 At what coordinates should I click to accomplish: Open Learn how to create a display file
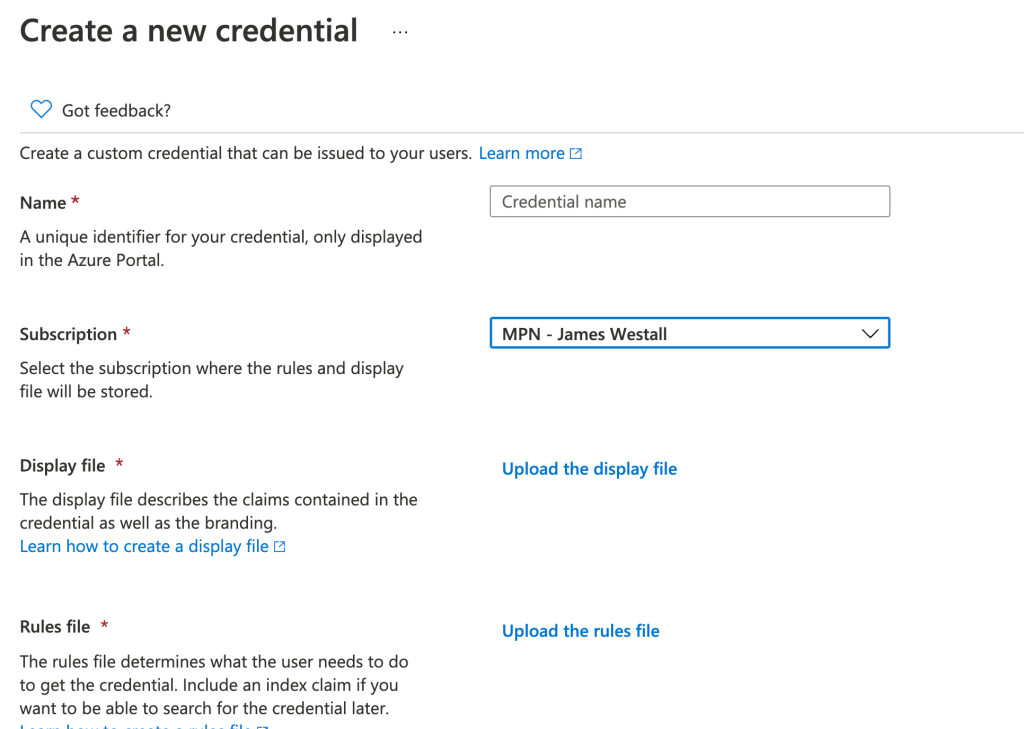point(143,546)
